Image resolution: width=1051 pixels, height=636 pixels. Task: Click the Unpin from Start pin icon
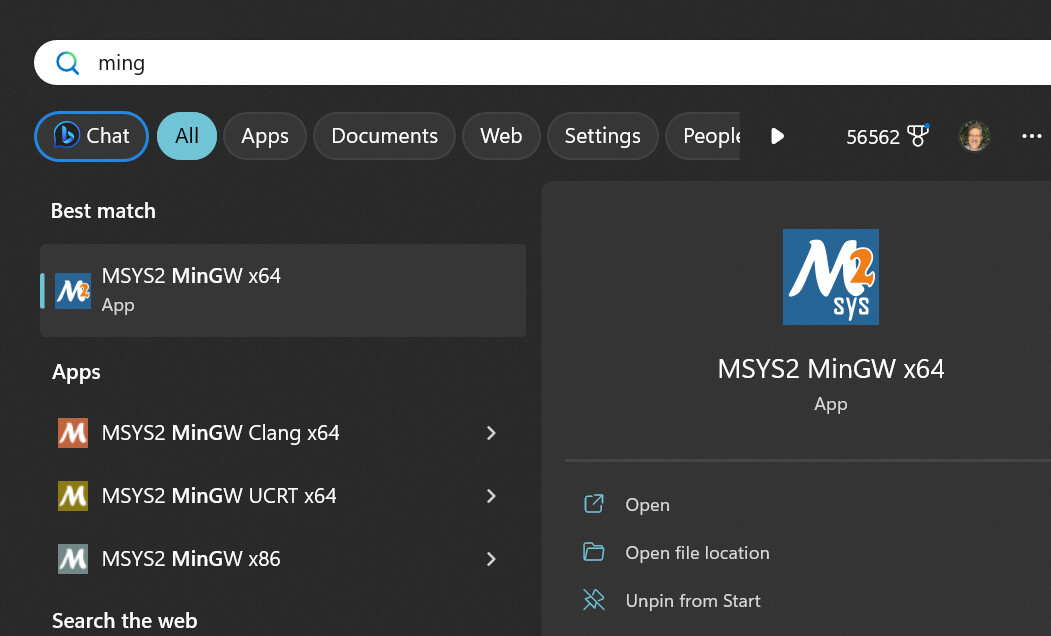(x=594, y=600)
